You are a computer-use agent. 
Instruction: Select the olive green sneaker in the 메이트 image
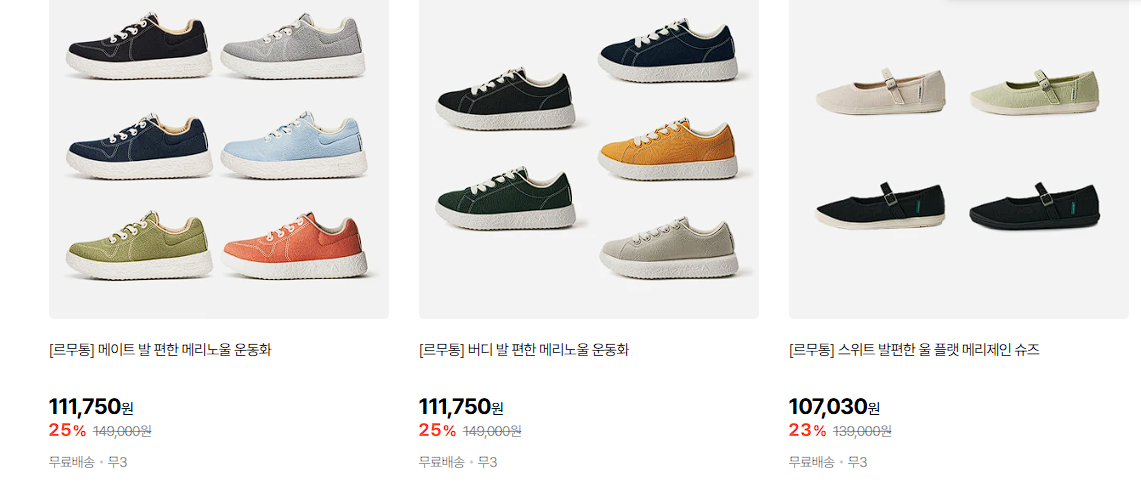coord(140,246)
